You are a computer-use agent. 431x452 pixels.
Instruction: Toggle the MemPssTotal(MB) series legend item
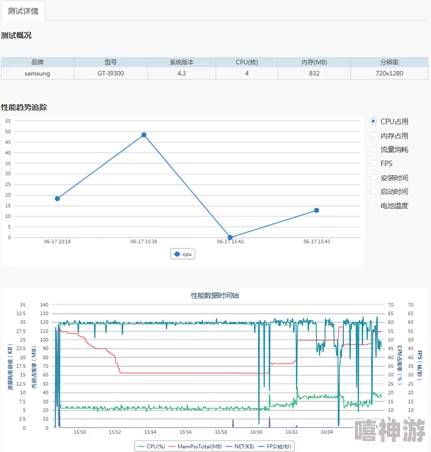(195, 446)
